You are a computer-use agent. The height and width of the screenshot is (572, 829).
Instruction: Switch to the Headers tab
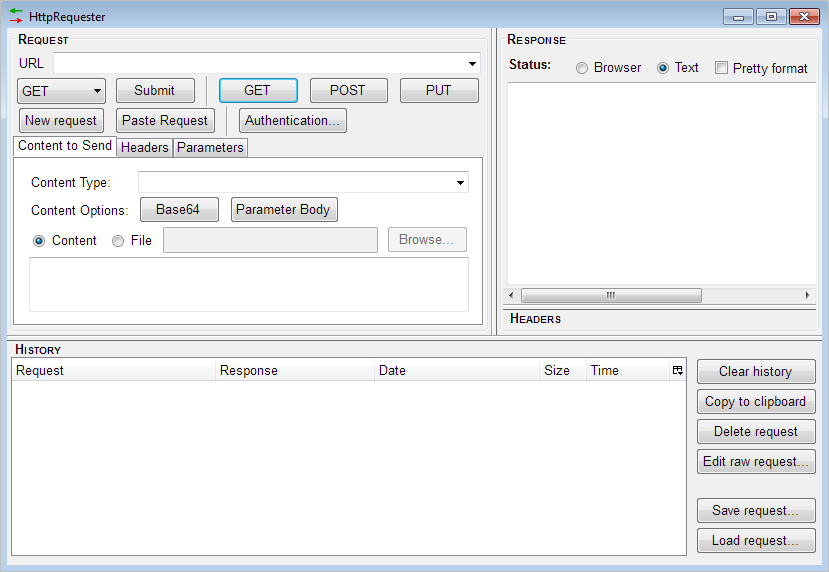click(144, 148)
